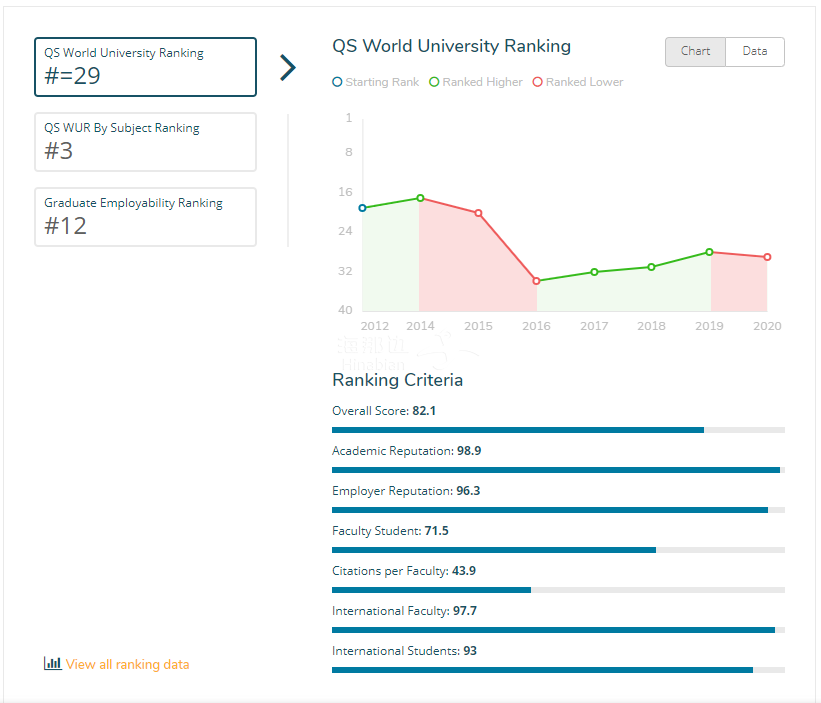Click the 2017 data point on chart

[594, 272]
